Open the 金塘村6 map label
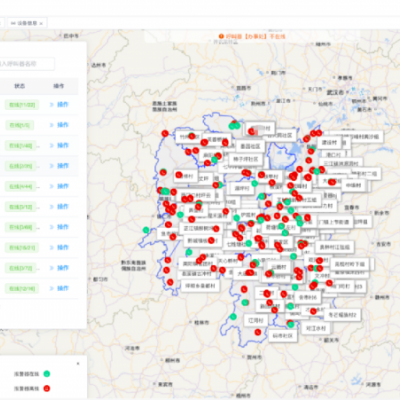The width and height of the screenshot is (400, 400). [x=308, y=297]
